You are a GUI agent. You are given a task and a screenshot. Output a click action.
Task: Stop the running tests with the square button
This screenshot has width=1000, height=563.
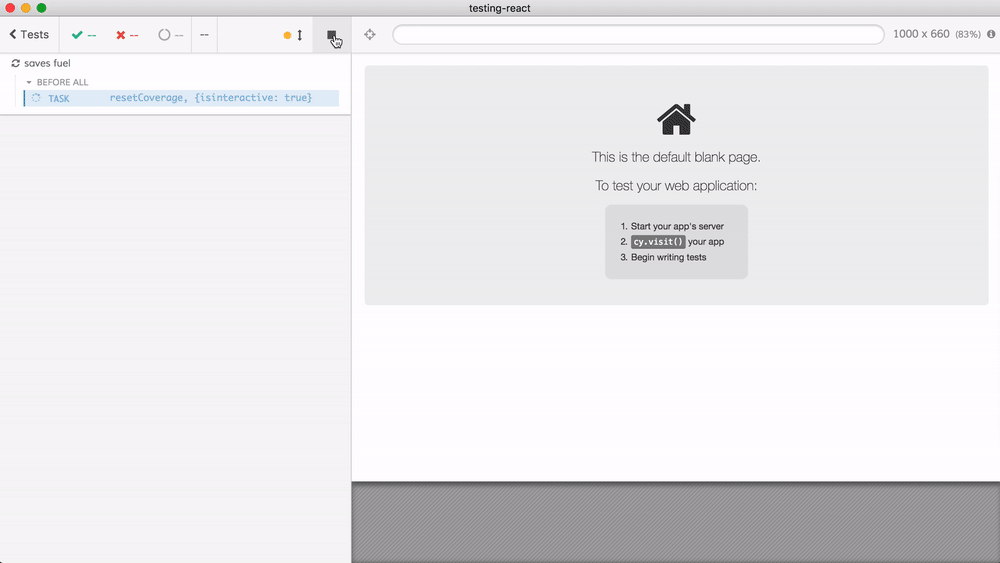tap(332, 35)
